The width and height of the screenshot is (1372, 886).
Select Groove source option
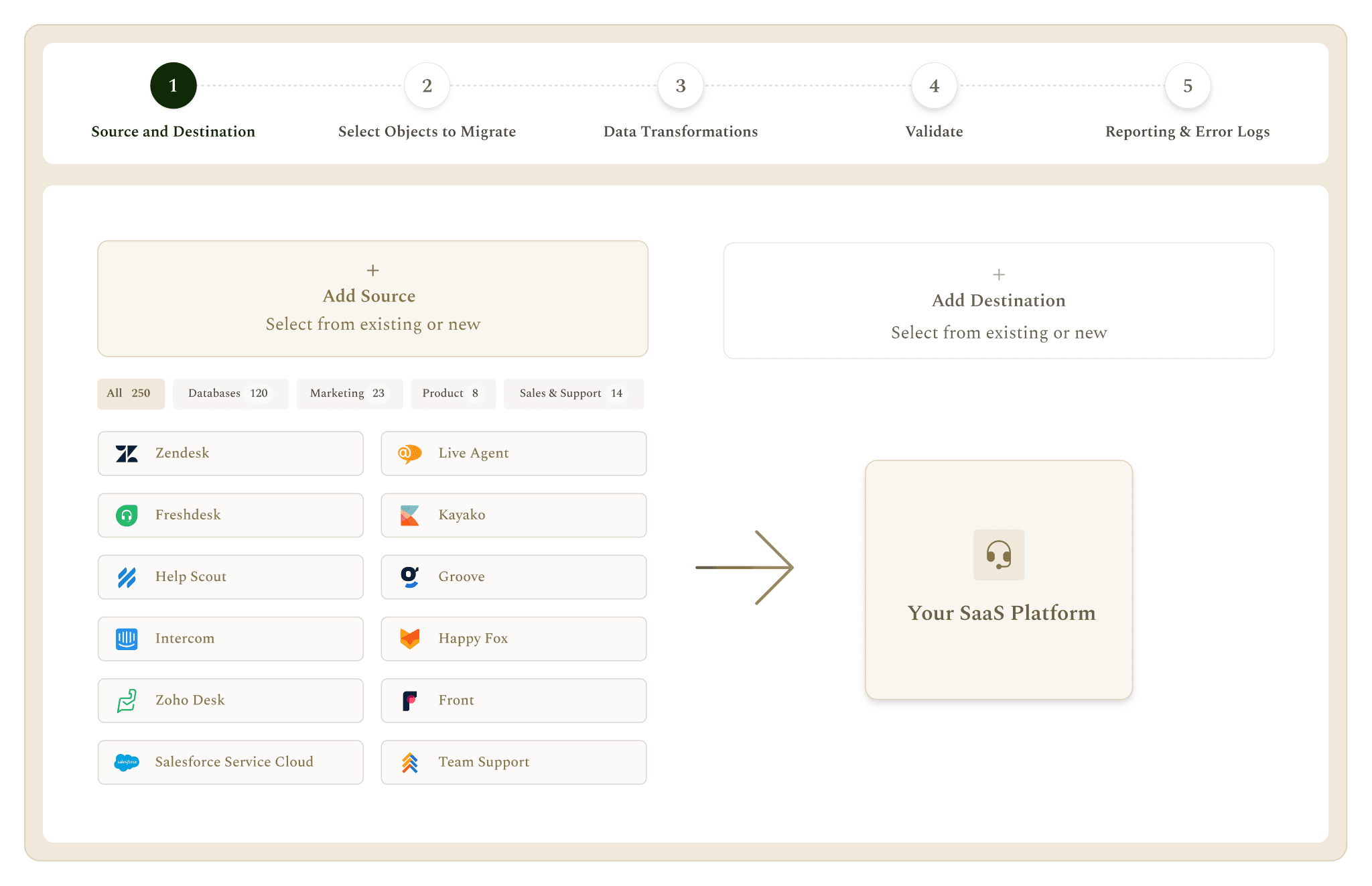click(514, 577)
